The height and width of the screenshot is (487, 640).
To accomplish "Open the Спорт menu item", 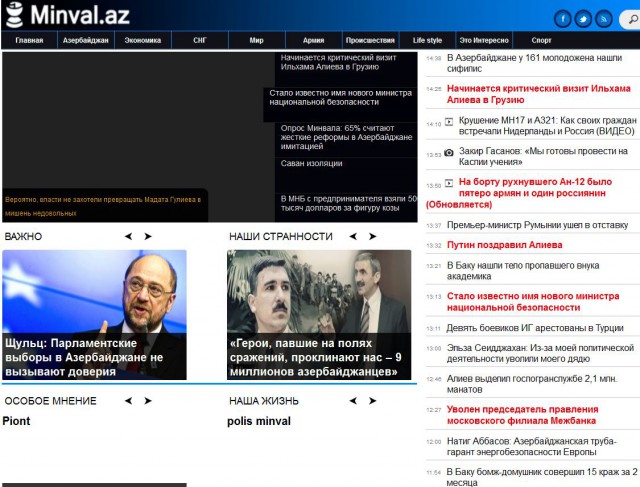I will click(541, 40).
